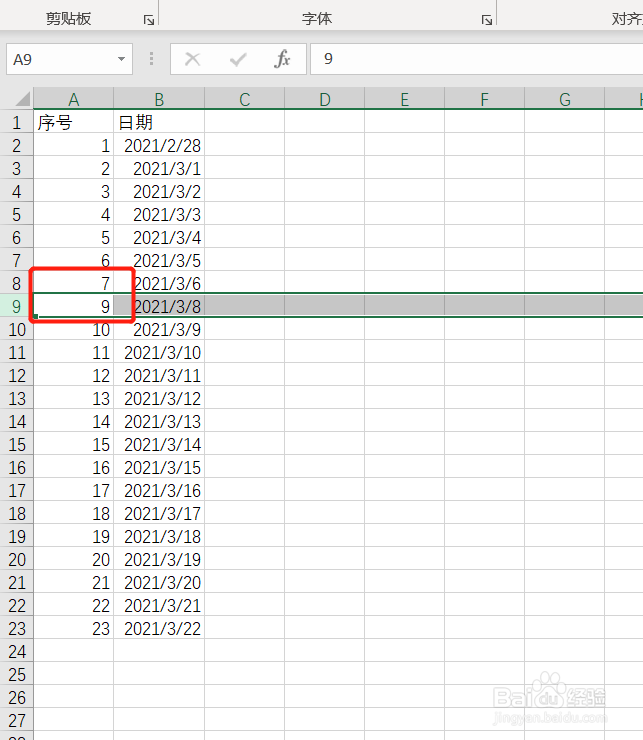
Task: Confirm the entry with the checkmark icon
Action: click(x=238, y=59)
